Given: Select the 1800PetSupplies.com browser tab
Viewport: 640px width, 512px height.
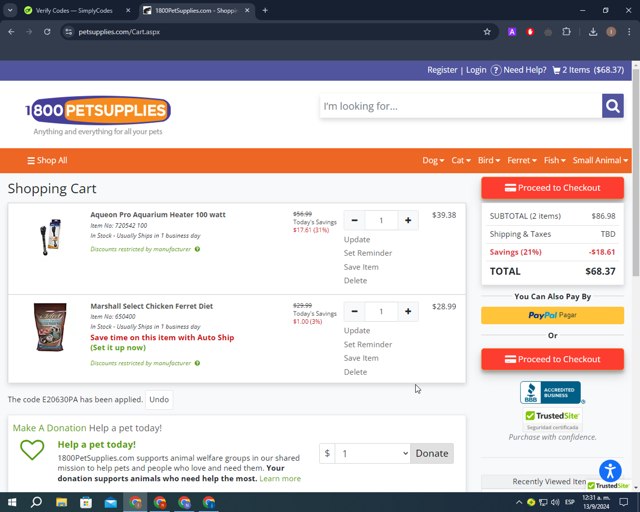Looking at the screenshot, I should click(196, 11).
